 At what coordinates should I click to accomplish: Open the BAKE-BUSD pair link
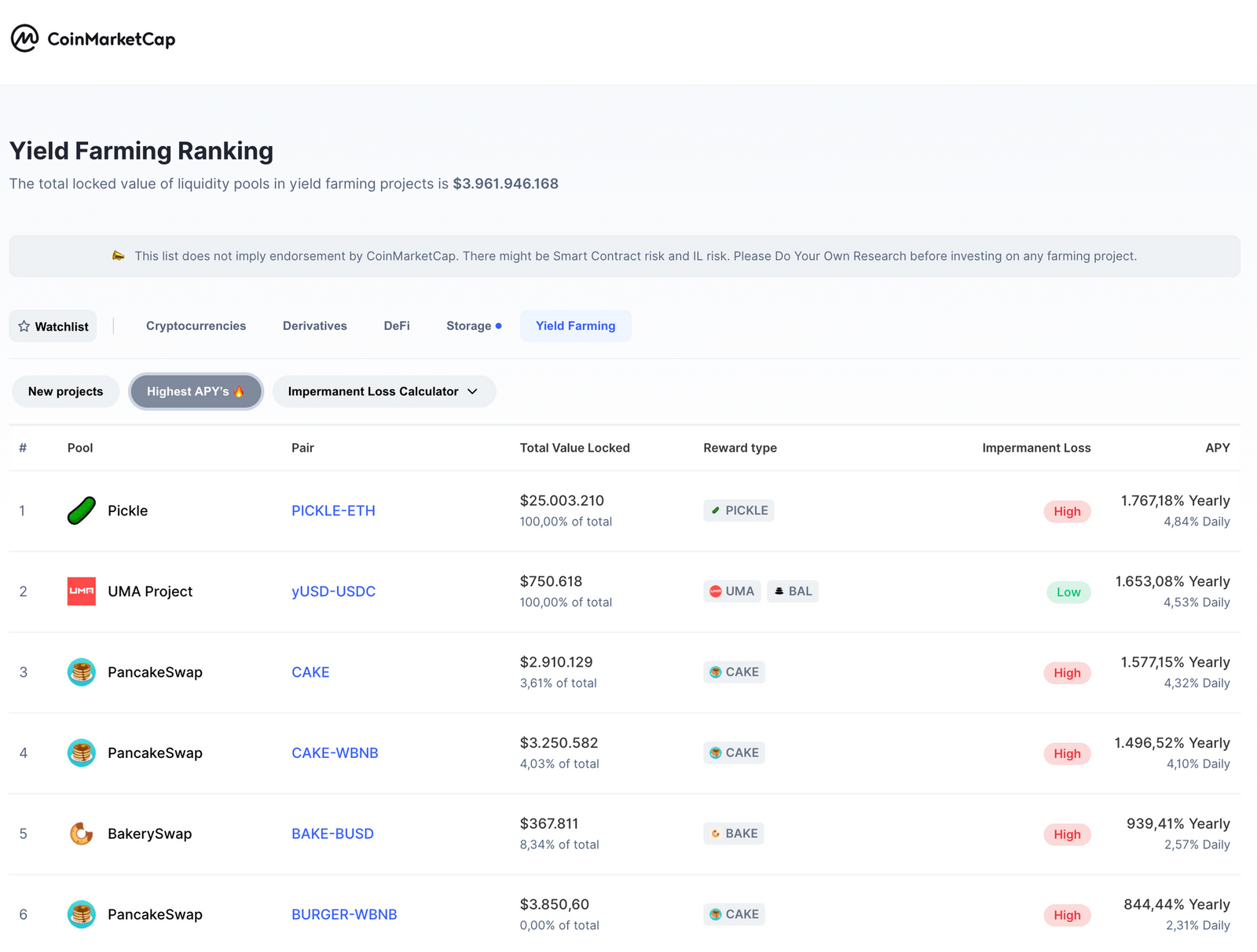pos(332,833)
